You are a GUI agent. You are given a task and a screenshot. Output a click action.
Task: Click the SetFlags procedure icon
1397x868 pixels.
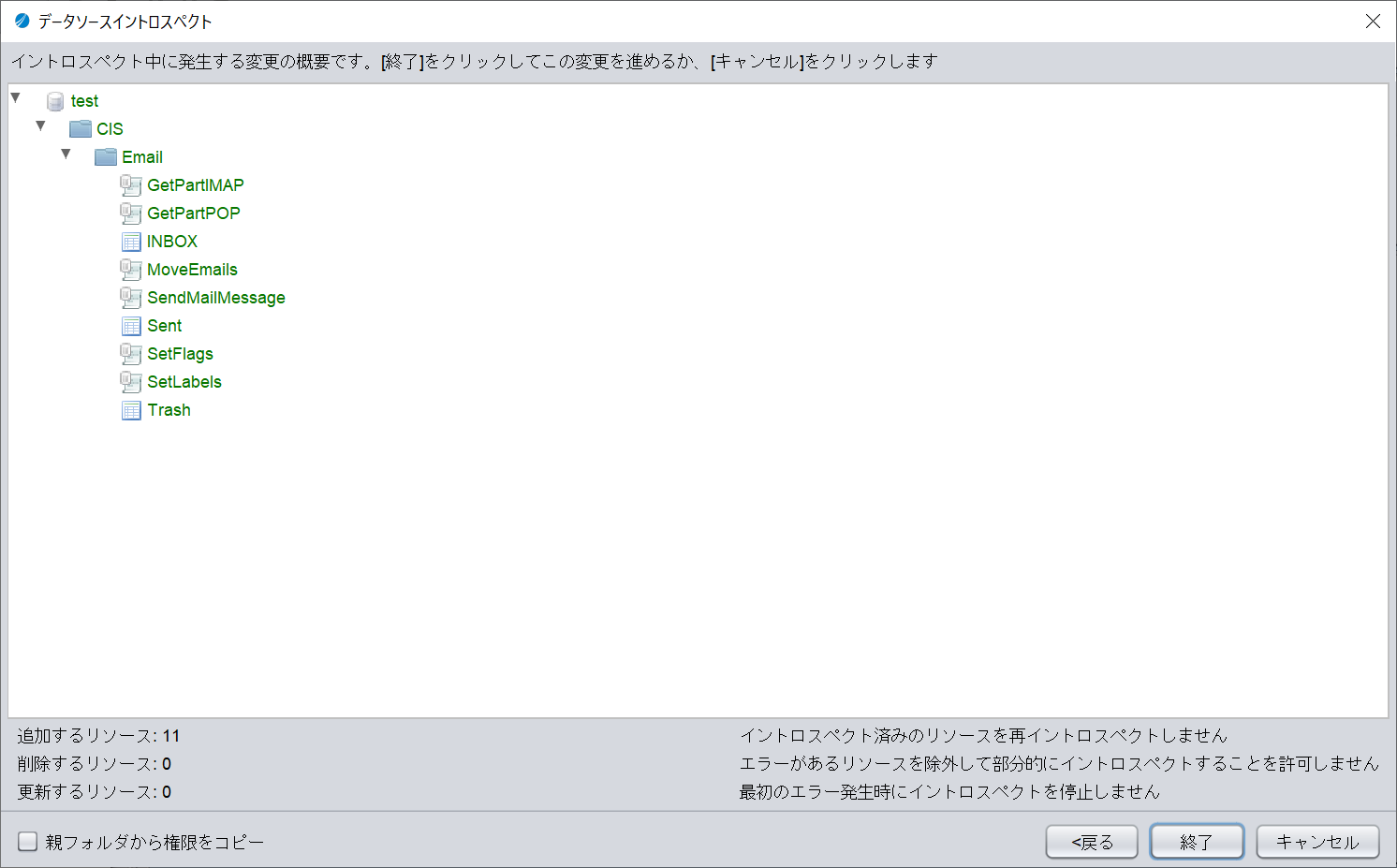[131, 354]
